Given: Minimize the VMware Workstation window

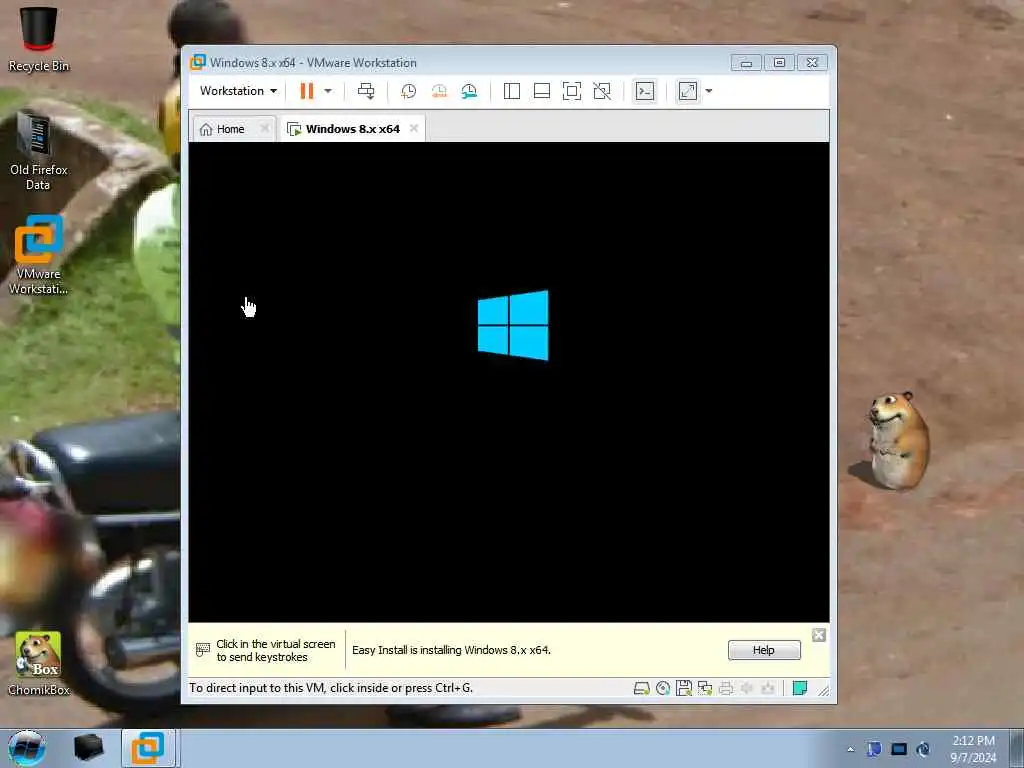Looking at the screenshot, I should pyautogui.click(x=746, y=63).
